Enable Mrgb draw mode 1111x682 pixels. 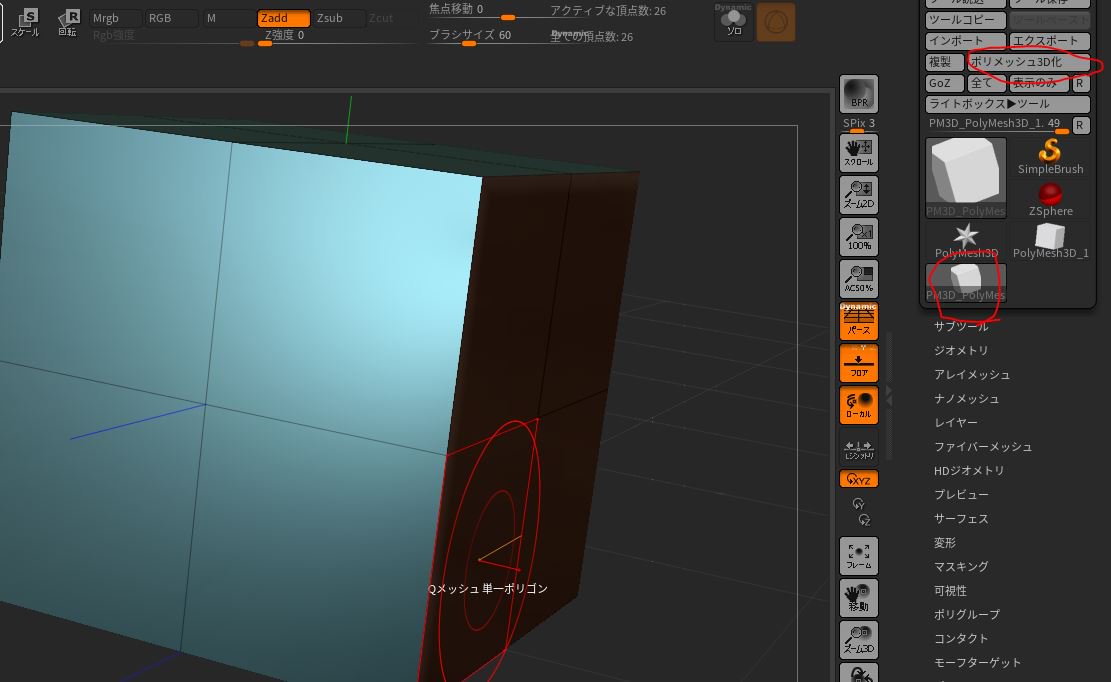(115, 18)
